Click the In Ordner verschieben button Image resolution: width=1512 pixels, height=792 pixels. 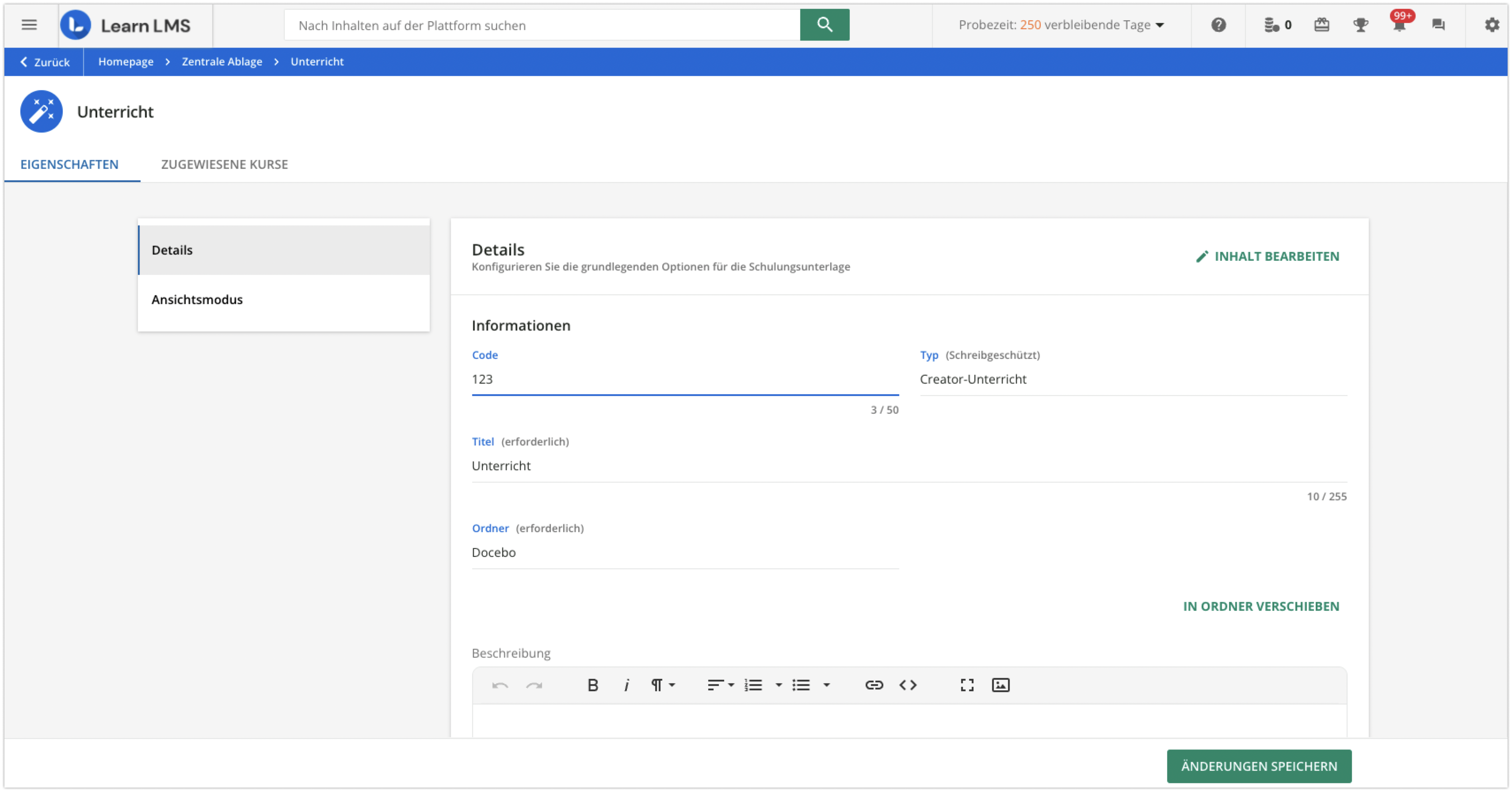pos(1261,606)
